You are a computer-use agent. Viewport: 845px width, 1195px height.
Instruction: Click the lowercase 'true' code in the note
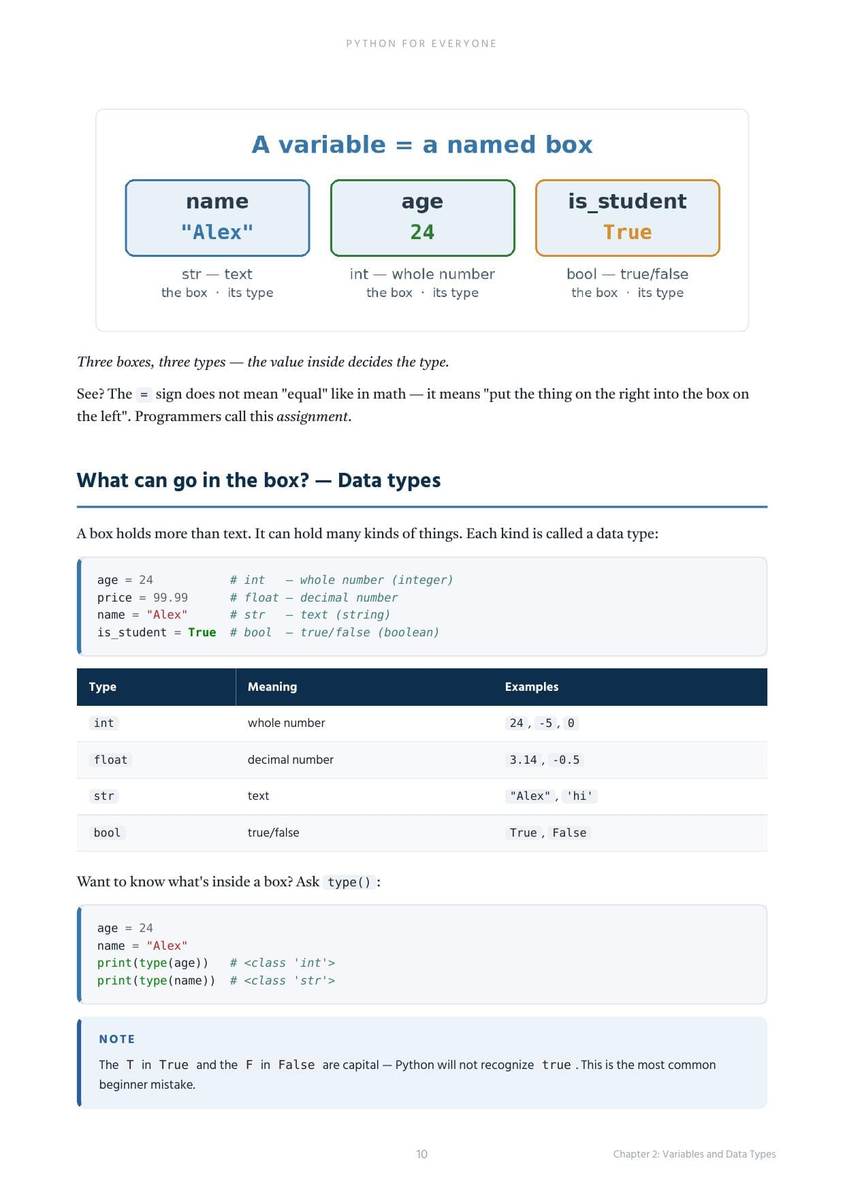(556, 1065)
